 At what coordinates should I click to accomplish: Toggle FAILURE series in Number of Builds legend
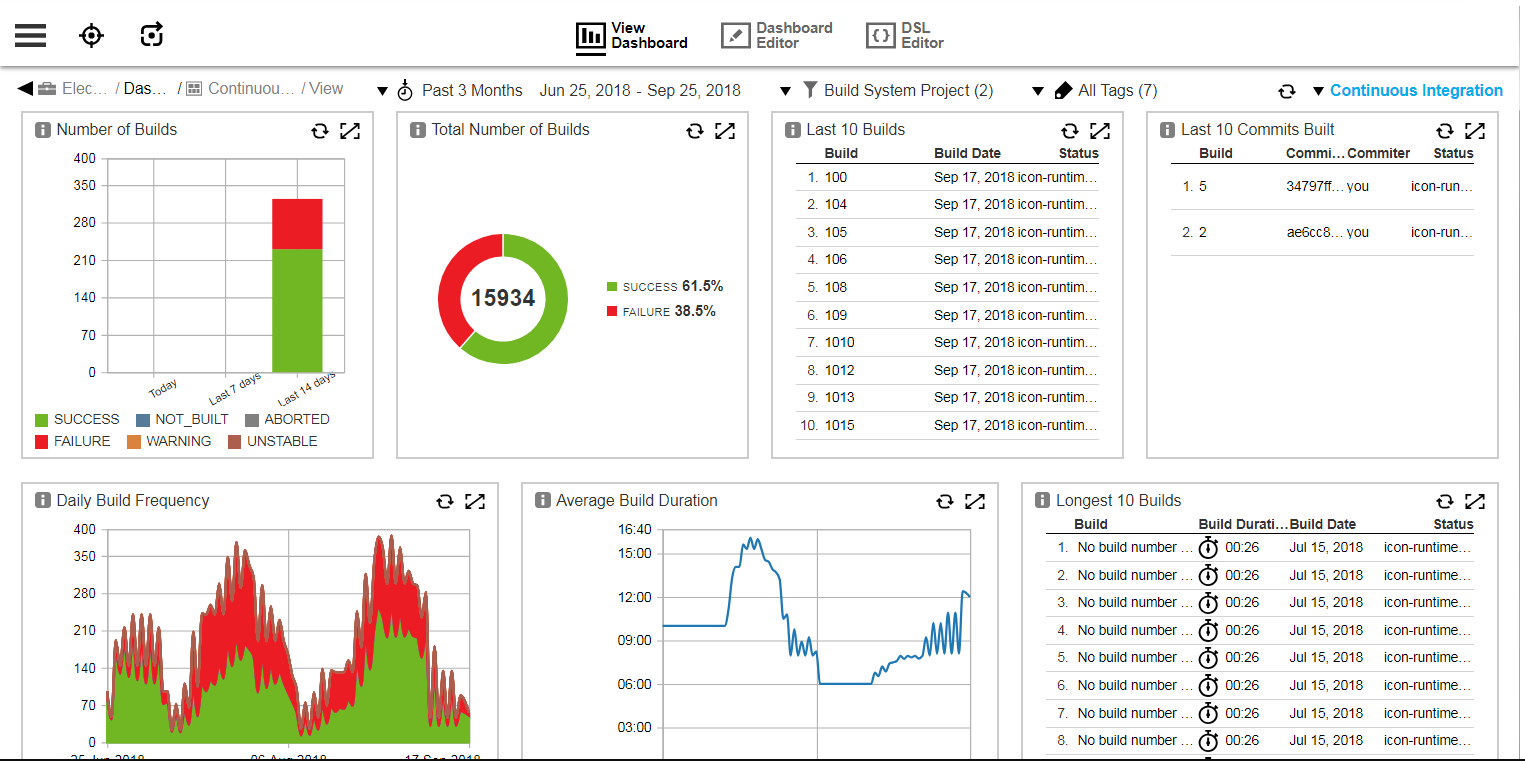pyautogui.click(x=73, y=442)
